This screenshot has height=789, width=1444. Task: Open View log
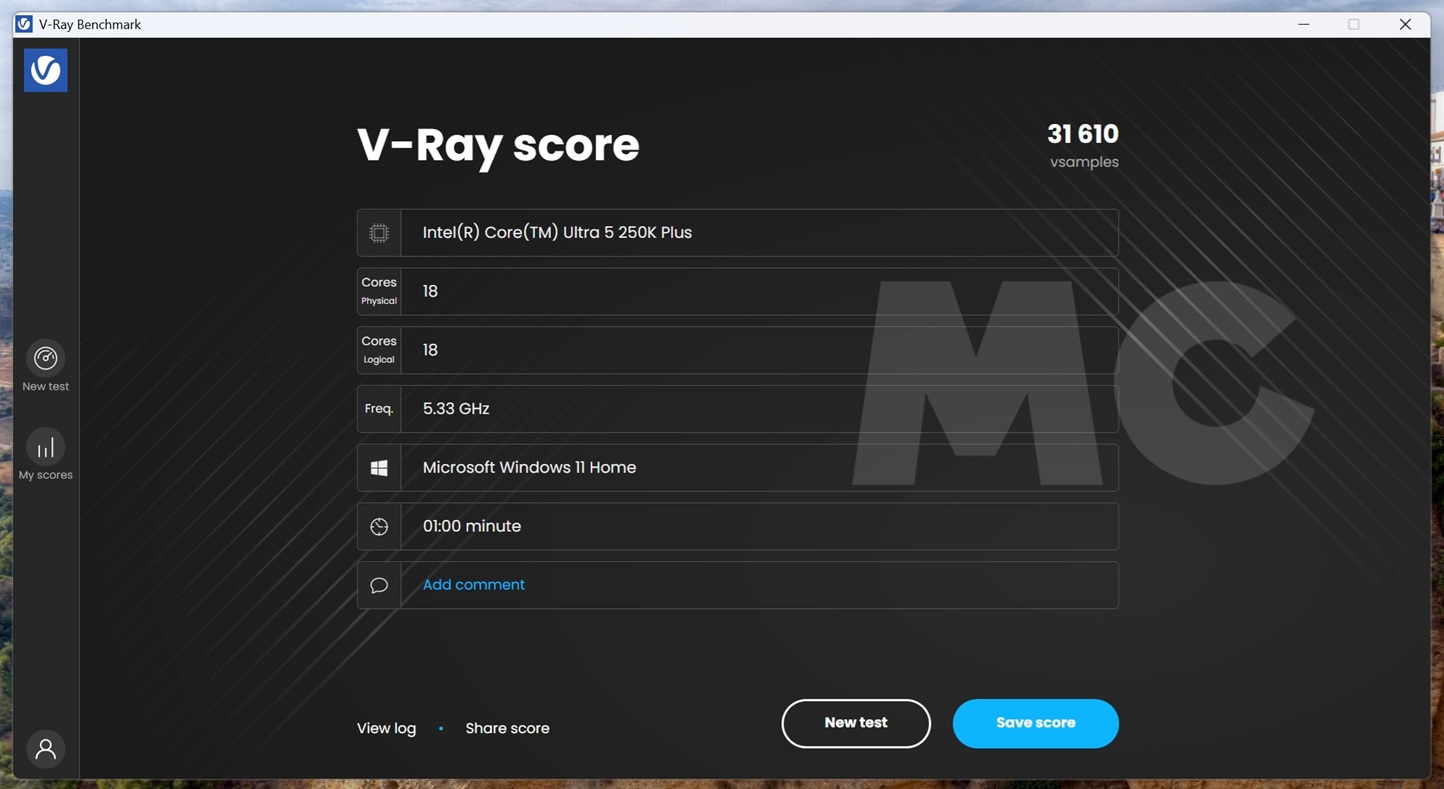[x=386, y=728]
